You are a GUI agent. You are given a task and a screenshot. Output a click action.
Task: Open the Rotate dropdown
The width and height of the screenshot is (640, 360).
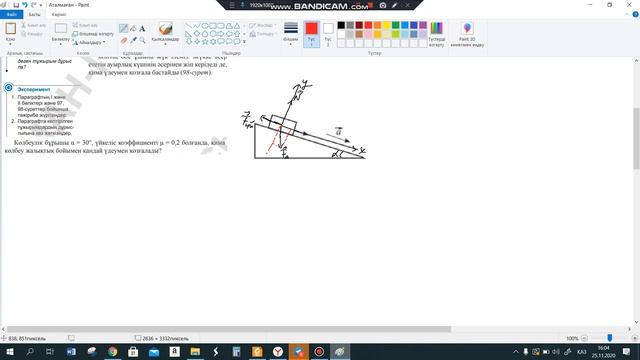pos(89,42)
